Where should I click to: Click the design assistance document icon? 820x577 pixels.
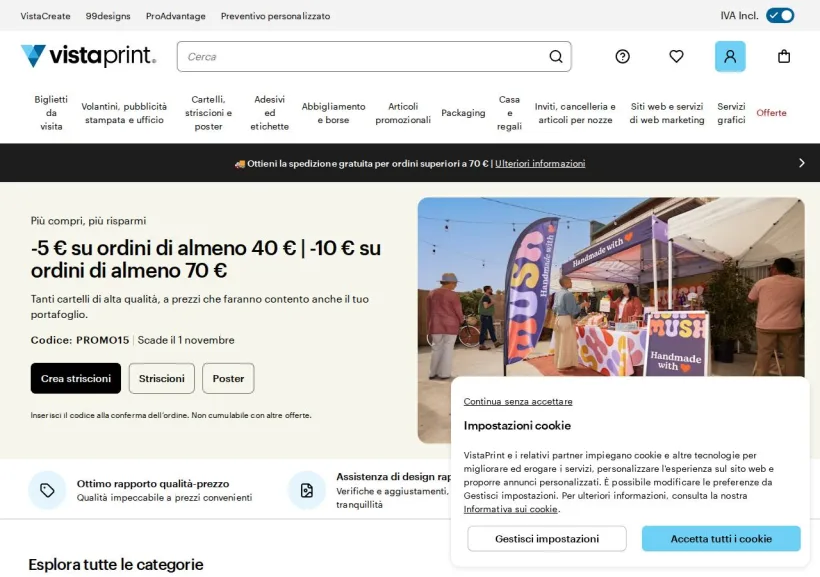click(306, 490)
